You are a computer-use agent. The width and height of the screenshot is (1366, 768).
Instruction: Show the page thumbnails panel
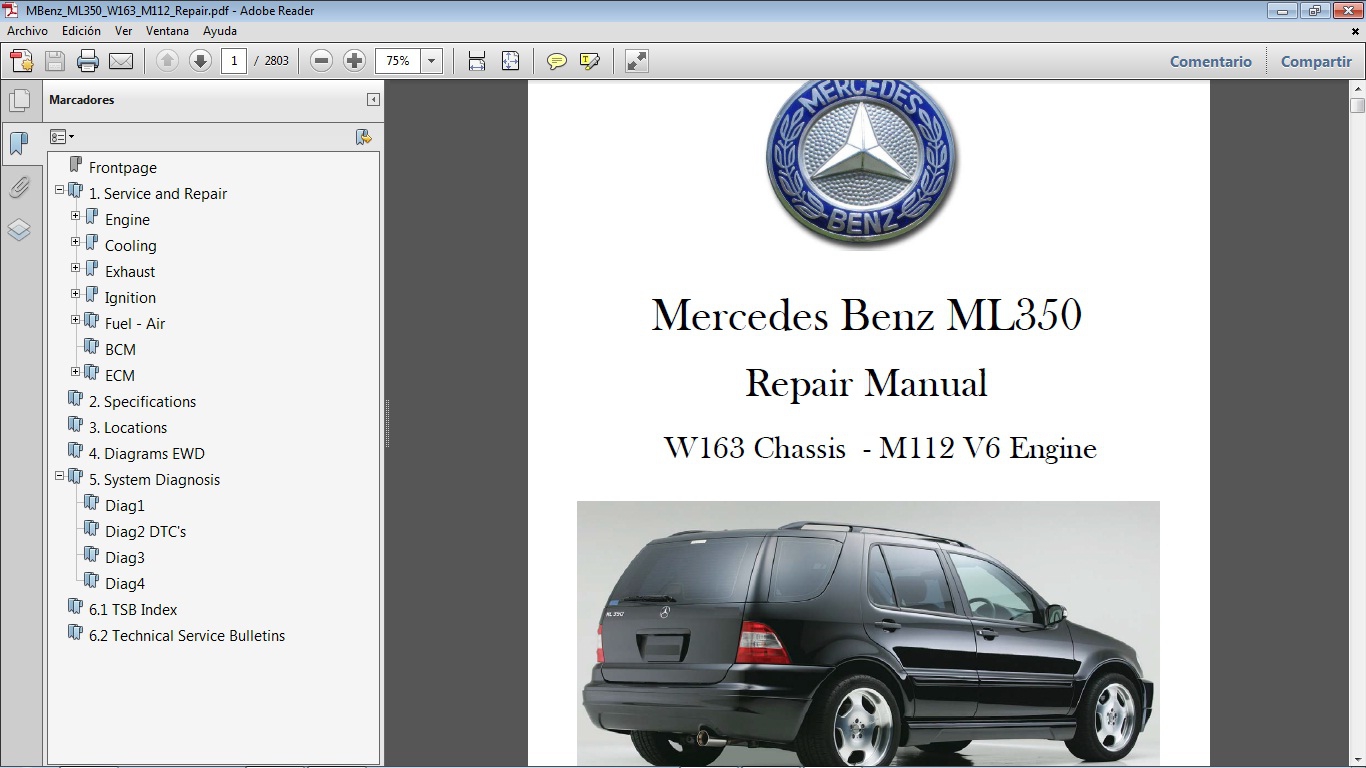21,100
